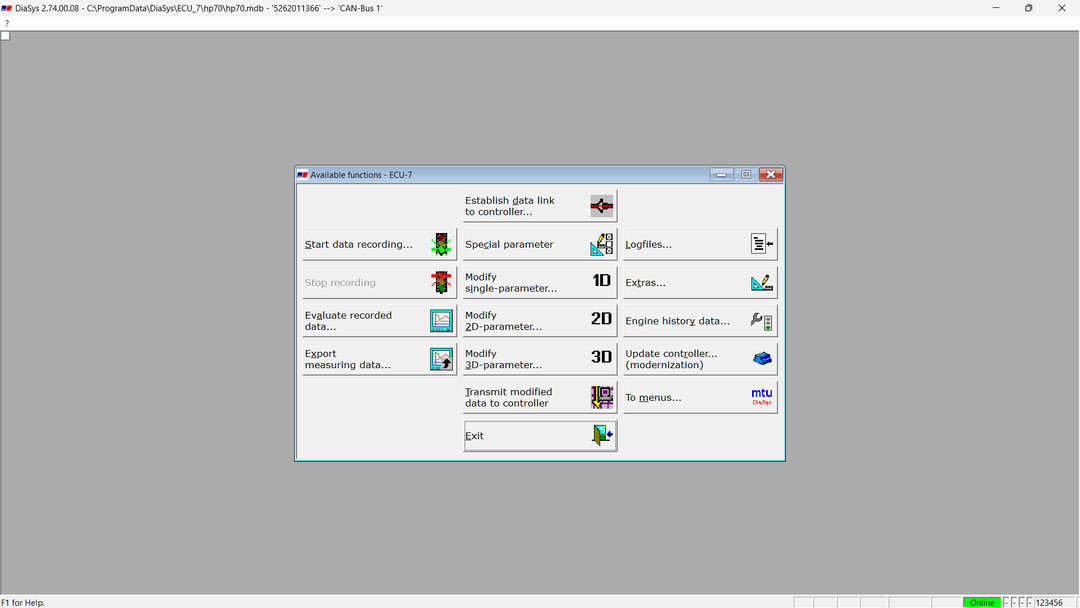Restore down the DiaSys main window
The height and width of the screenshot is (608, 1080).
(x=1028, y=8)
